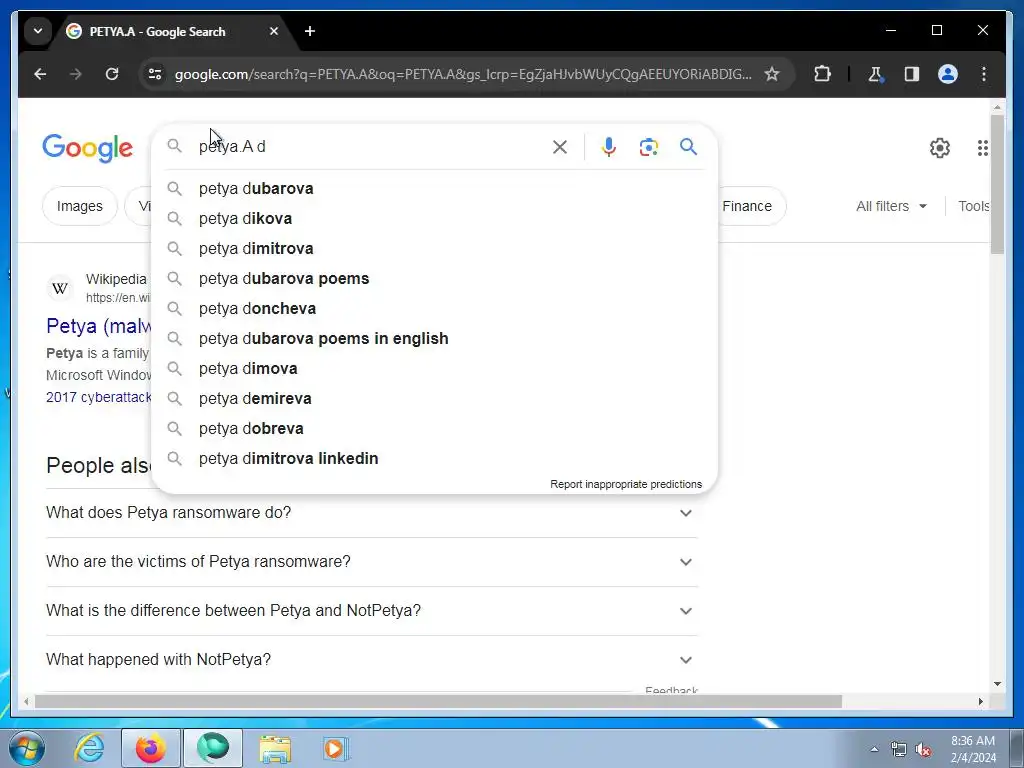Viewport: 1024px width, 768px height.
Task: Open Search by image (Google Lens) icon
Action: [648, 147]
